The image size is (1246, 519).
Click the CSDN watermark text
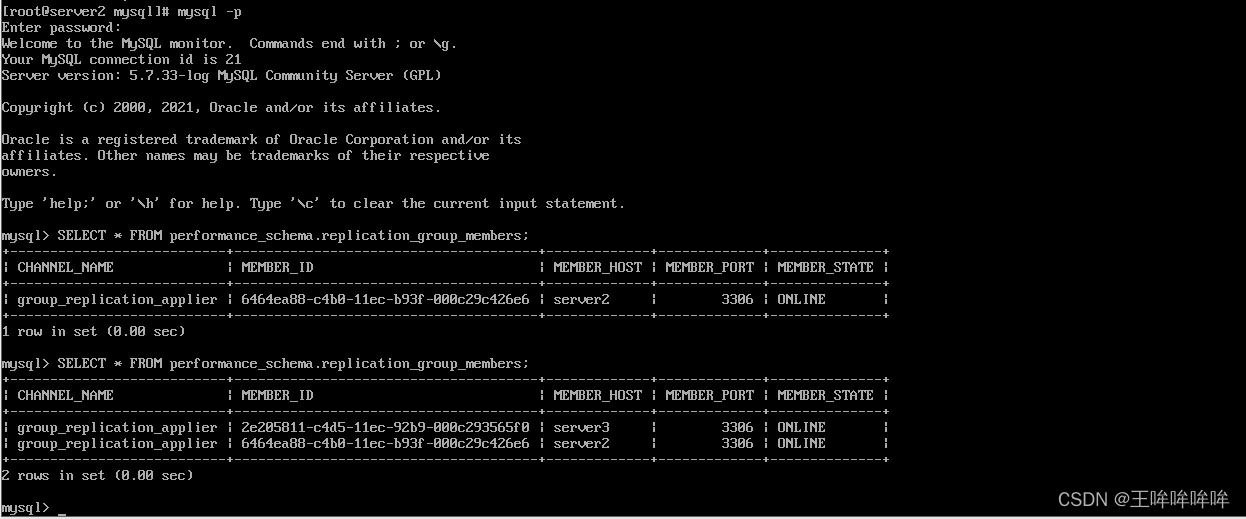pos(1143,498)
